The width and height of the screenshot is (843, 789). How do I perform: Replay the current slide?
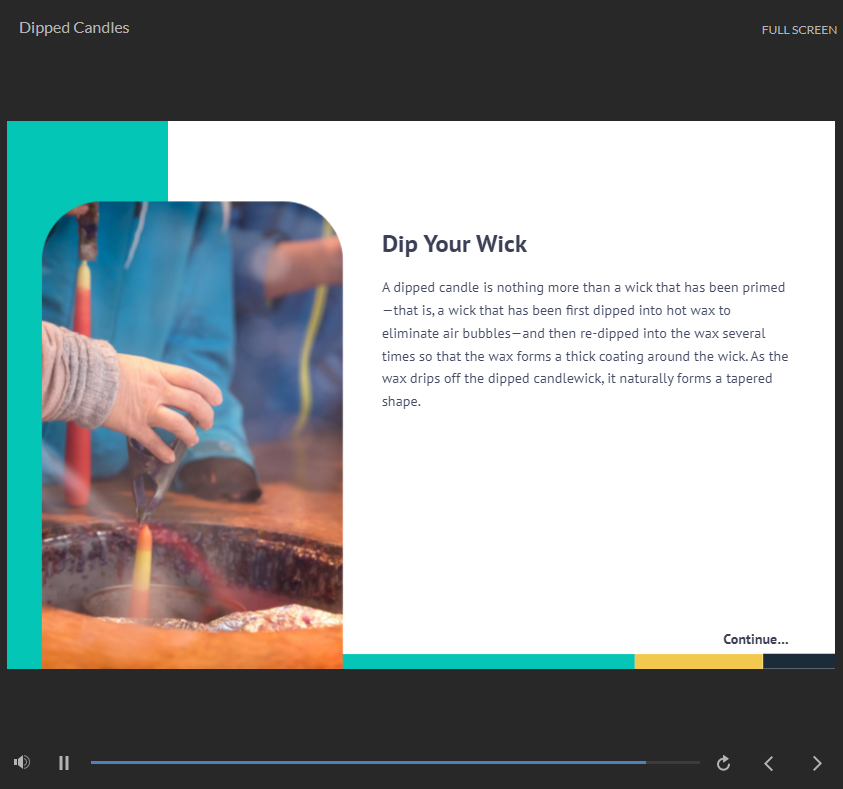(723, 764)
